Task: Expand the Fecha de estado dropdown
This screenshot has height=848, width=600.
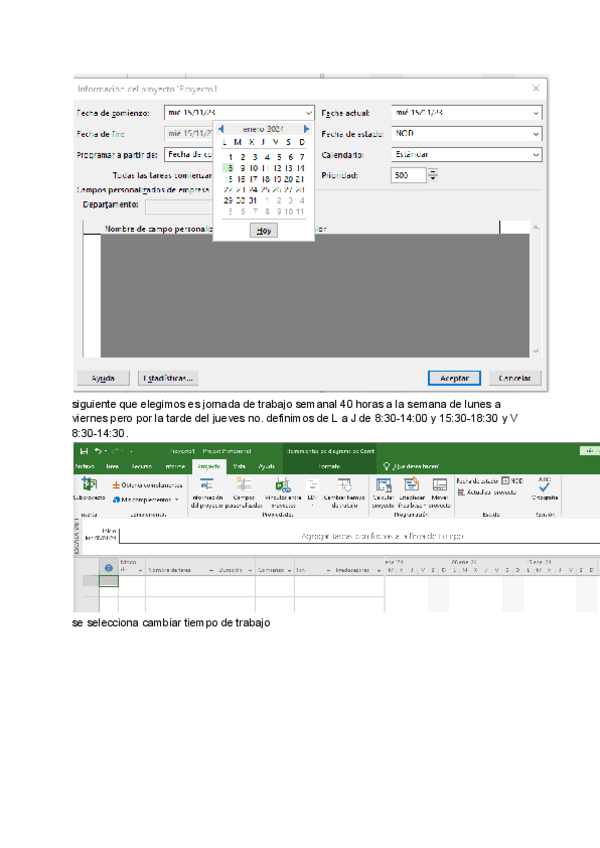Action: click(x=535, y=134)
